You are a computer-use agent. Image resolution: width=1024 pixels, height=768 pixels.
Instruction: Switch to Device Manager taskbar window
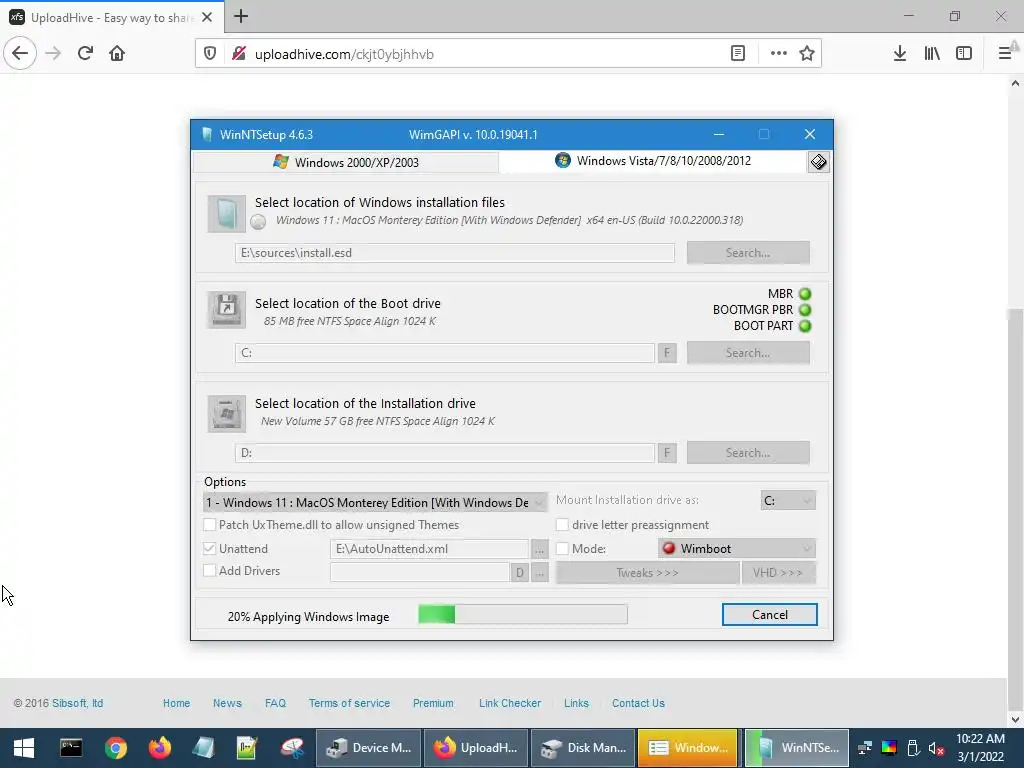[x=369, y=748]
